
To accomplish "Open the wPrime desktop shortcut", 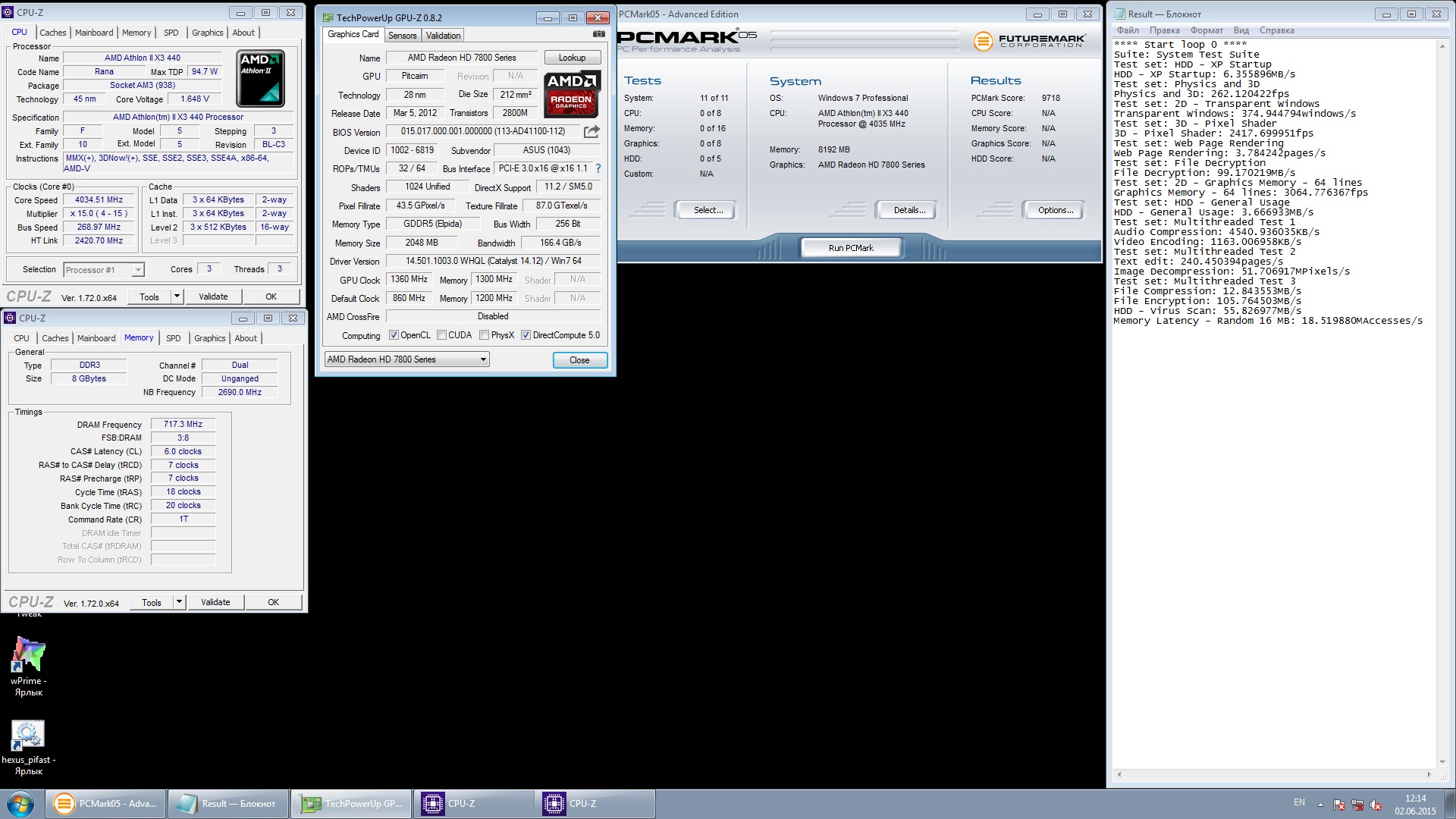I will coord(28,667).
